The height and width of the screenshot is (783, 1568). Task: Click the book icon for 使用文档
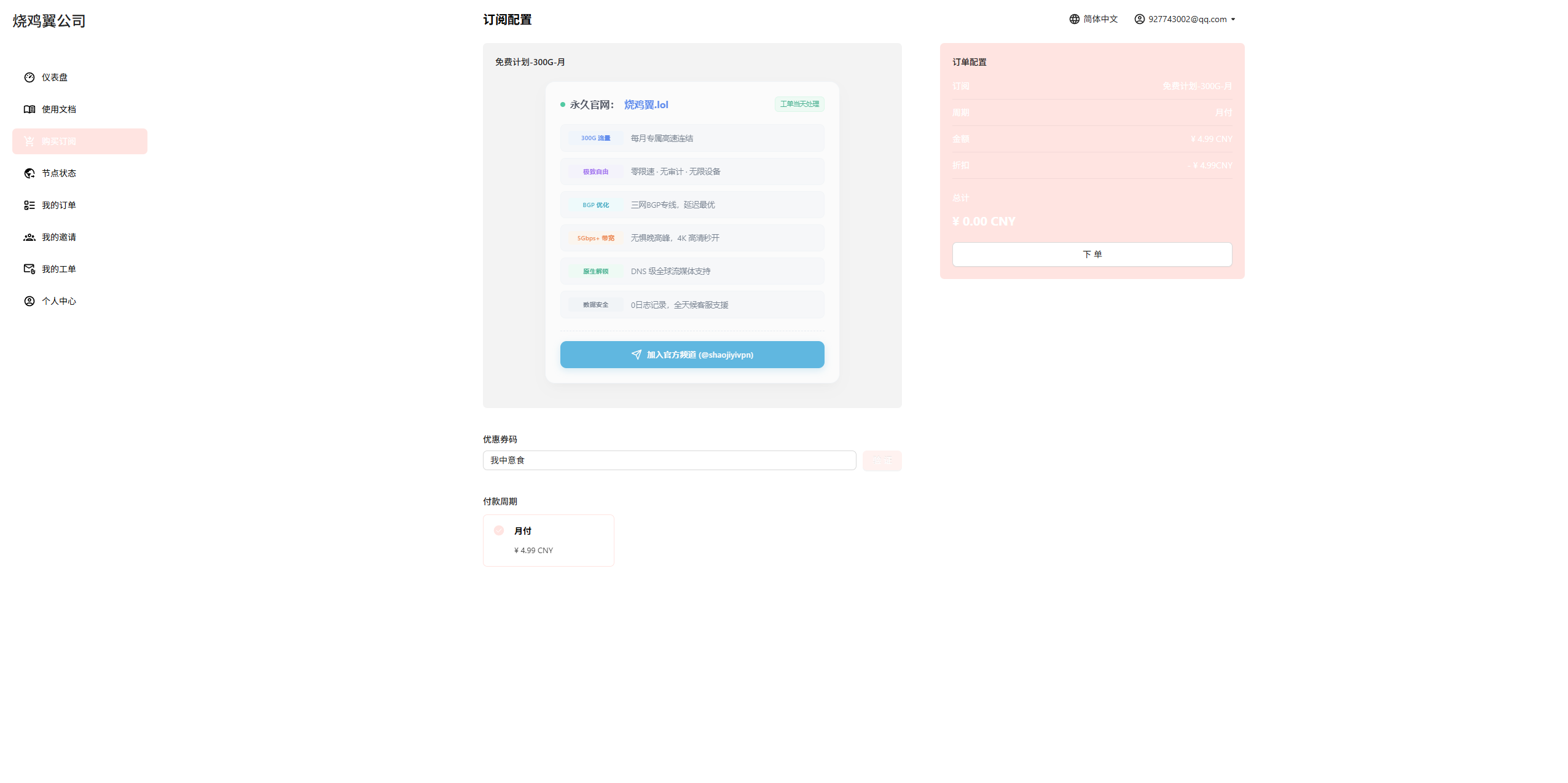[x=29, y=109]
